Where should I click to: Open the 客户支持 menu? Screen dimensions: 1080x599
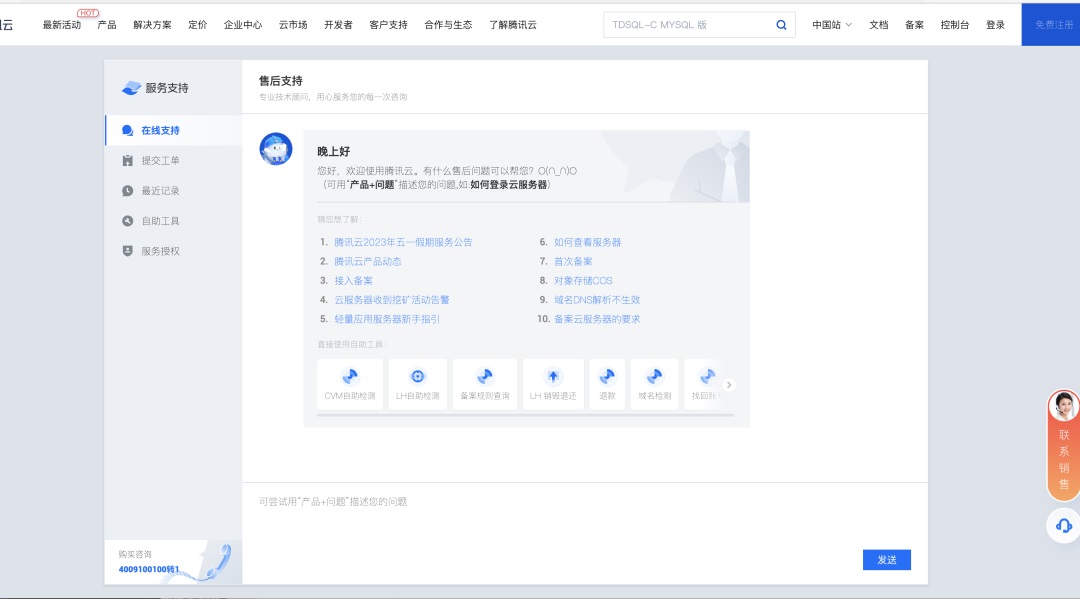pyautogui.click(x=388, y=25)
